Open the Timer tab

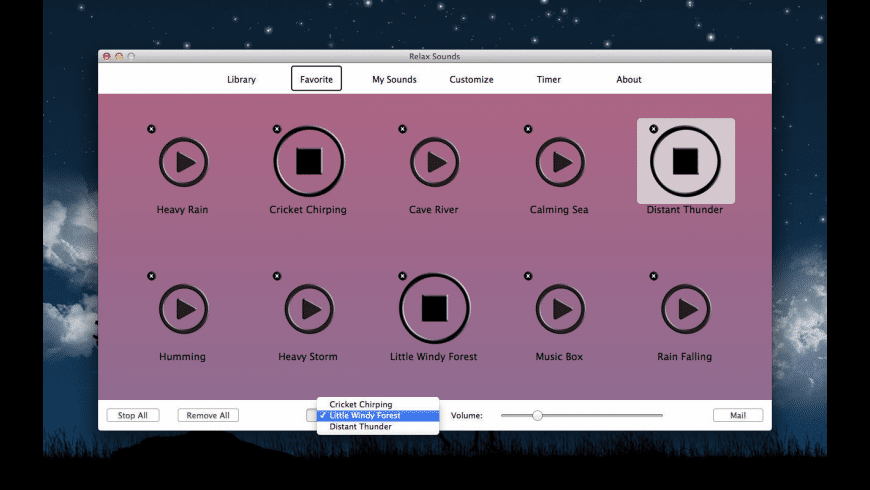tap(548, 79)
